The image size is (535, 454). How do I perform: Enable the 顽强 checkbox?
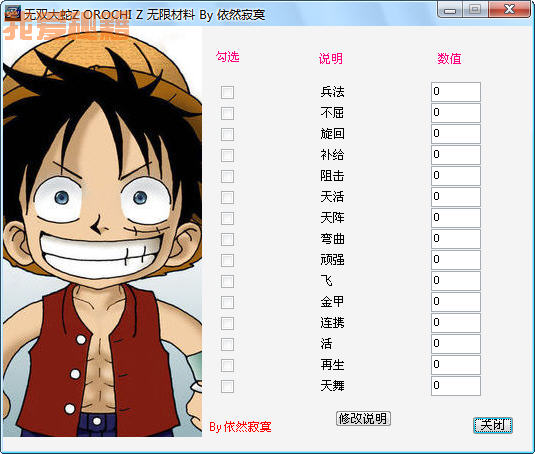[227, 260]
